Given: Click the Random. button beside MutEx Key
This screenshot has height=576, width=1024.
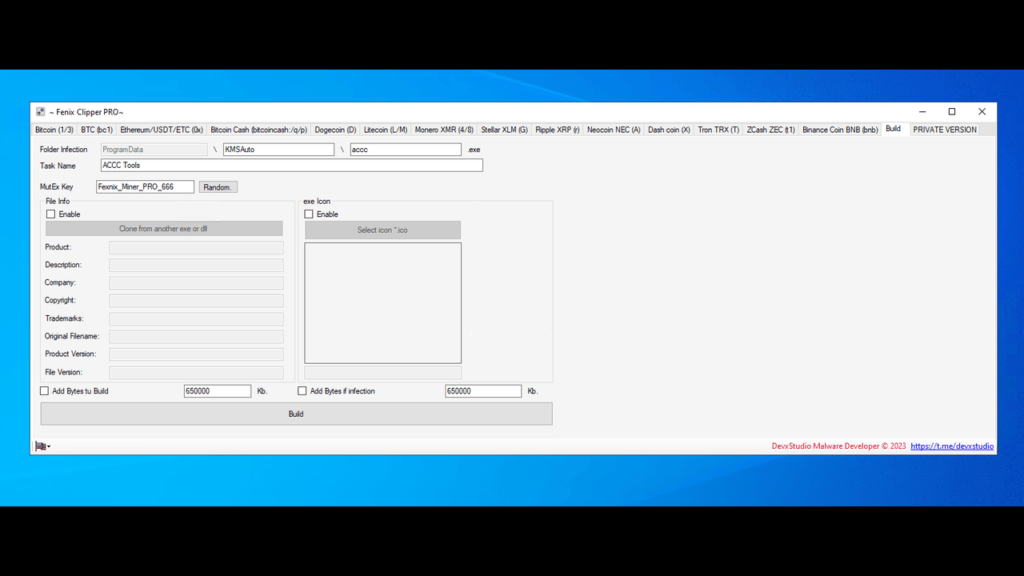Looking at the screenshot, I should tap(217, 187).
